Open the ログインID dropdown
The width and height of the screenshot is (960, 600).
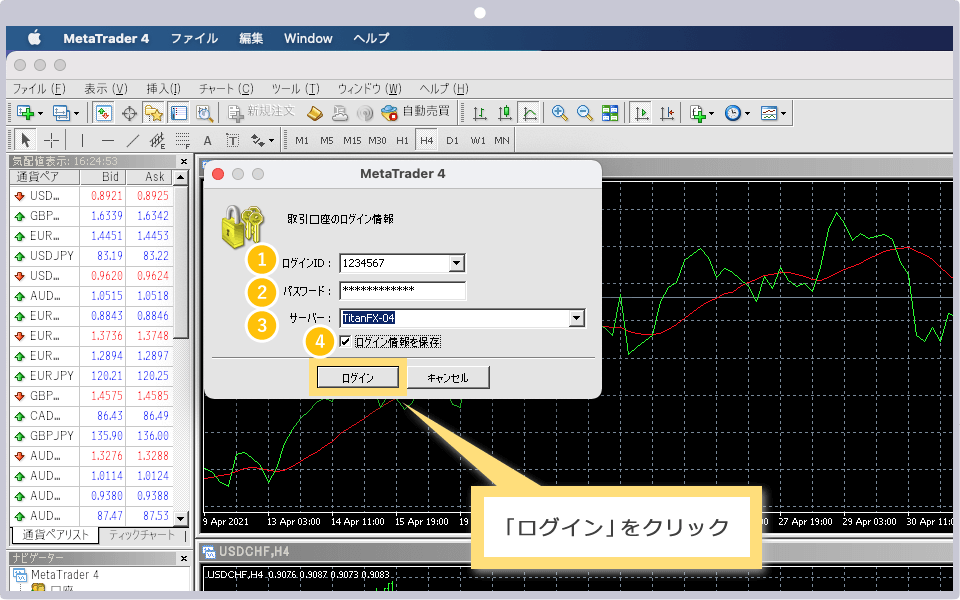(459, 262)
